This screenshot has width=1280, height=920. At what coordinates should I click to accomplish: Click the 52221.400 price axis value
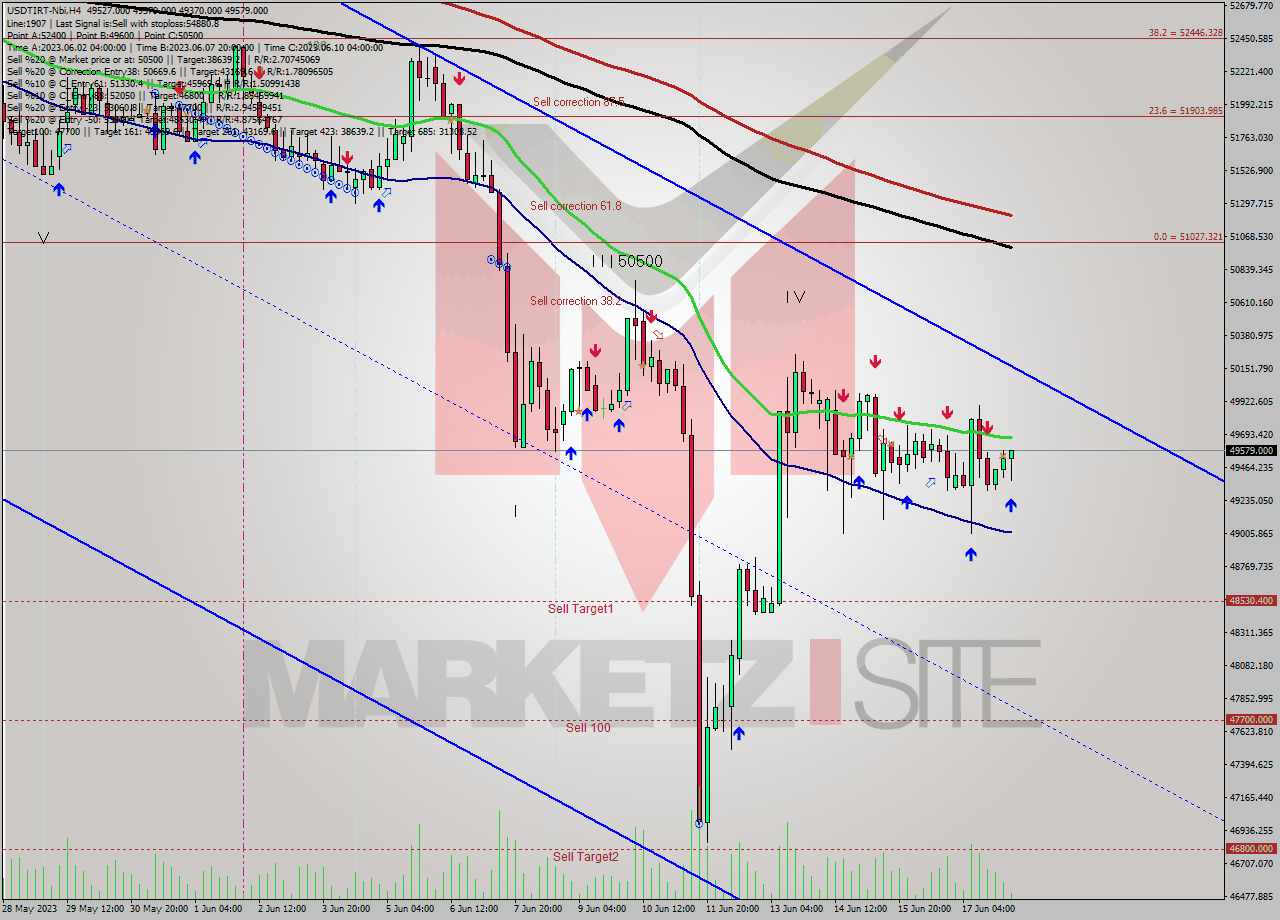(x=1251, y=72)
